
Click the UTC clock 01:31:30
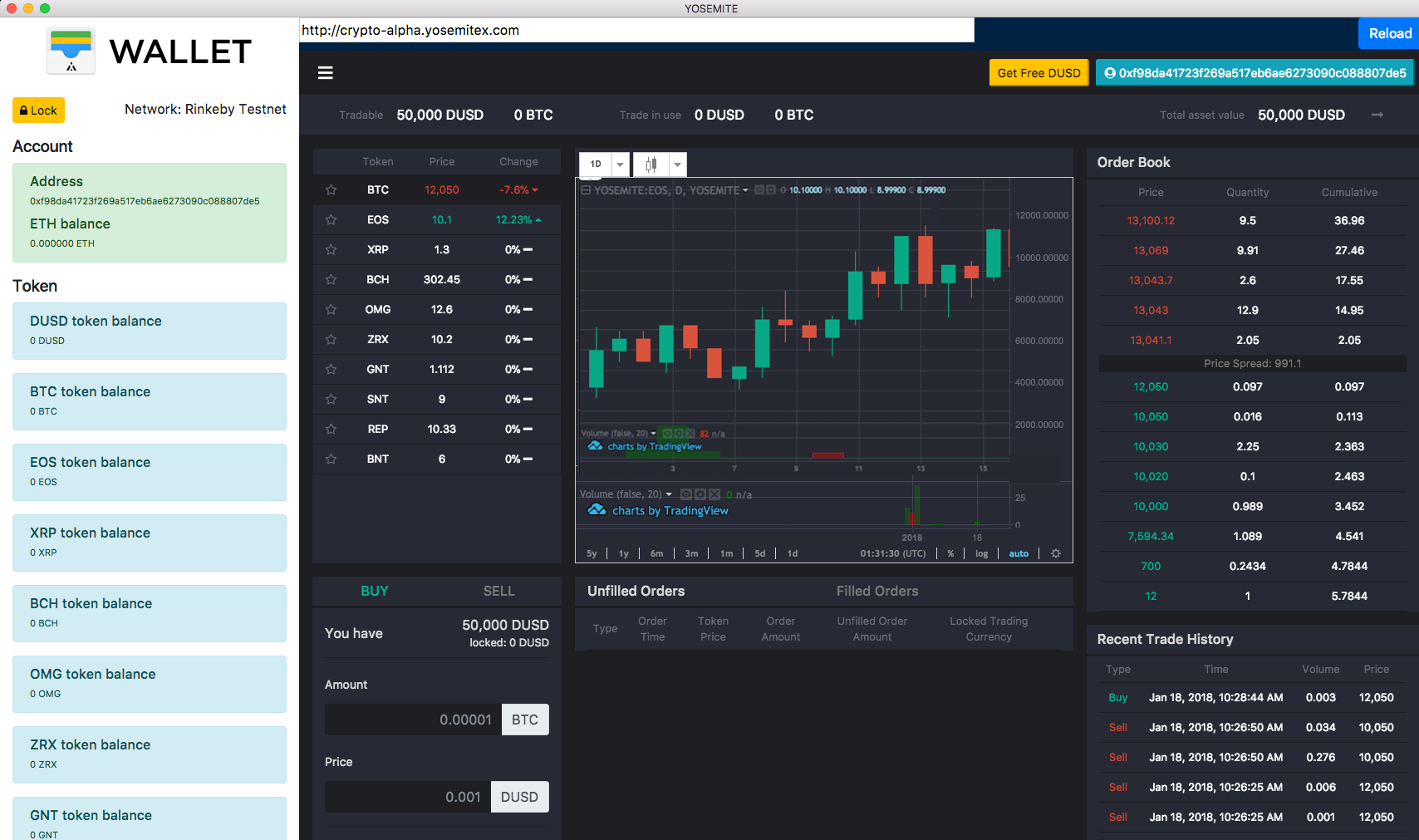(x=893, y=553)
